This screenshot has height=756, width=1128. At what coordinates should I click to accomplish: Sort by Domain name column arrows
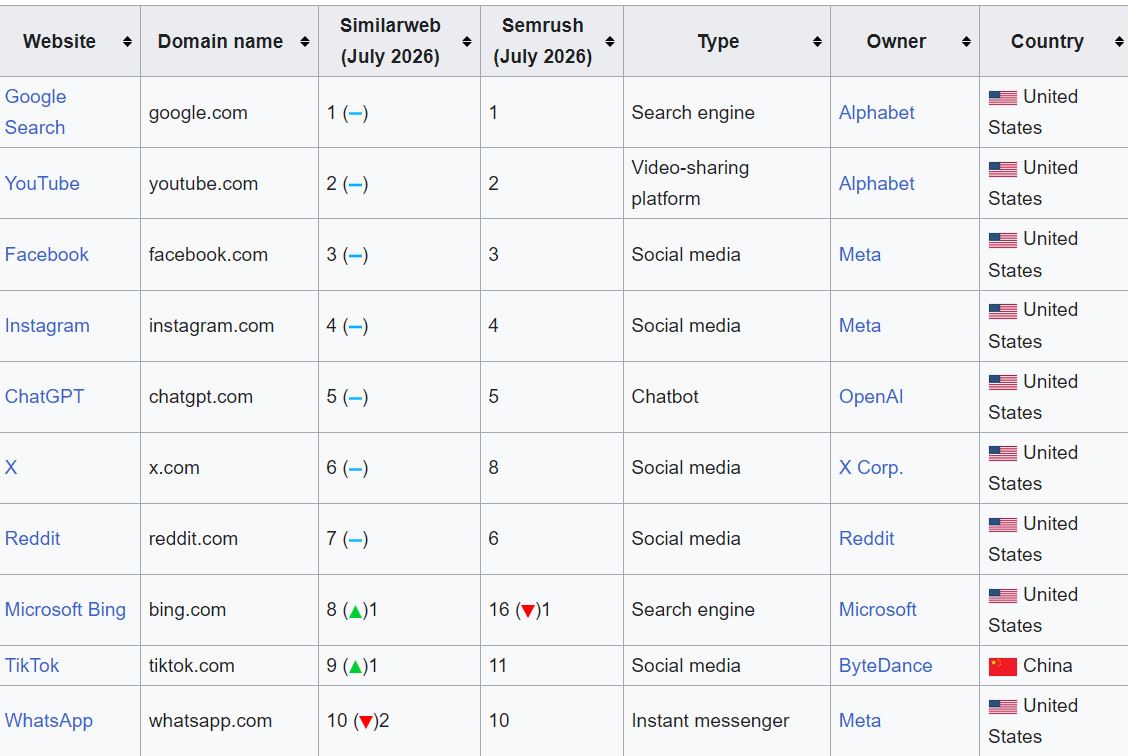coord(305,42)
